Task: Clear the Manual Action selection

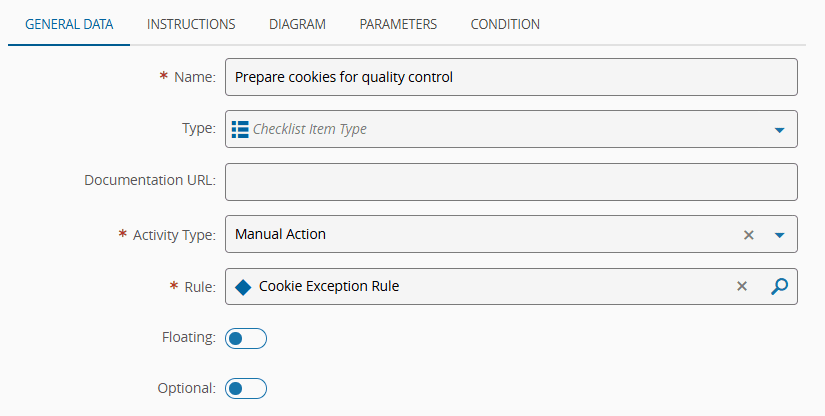Action: [x=748, y=235]
